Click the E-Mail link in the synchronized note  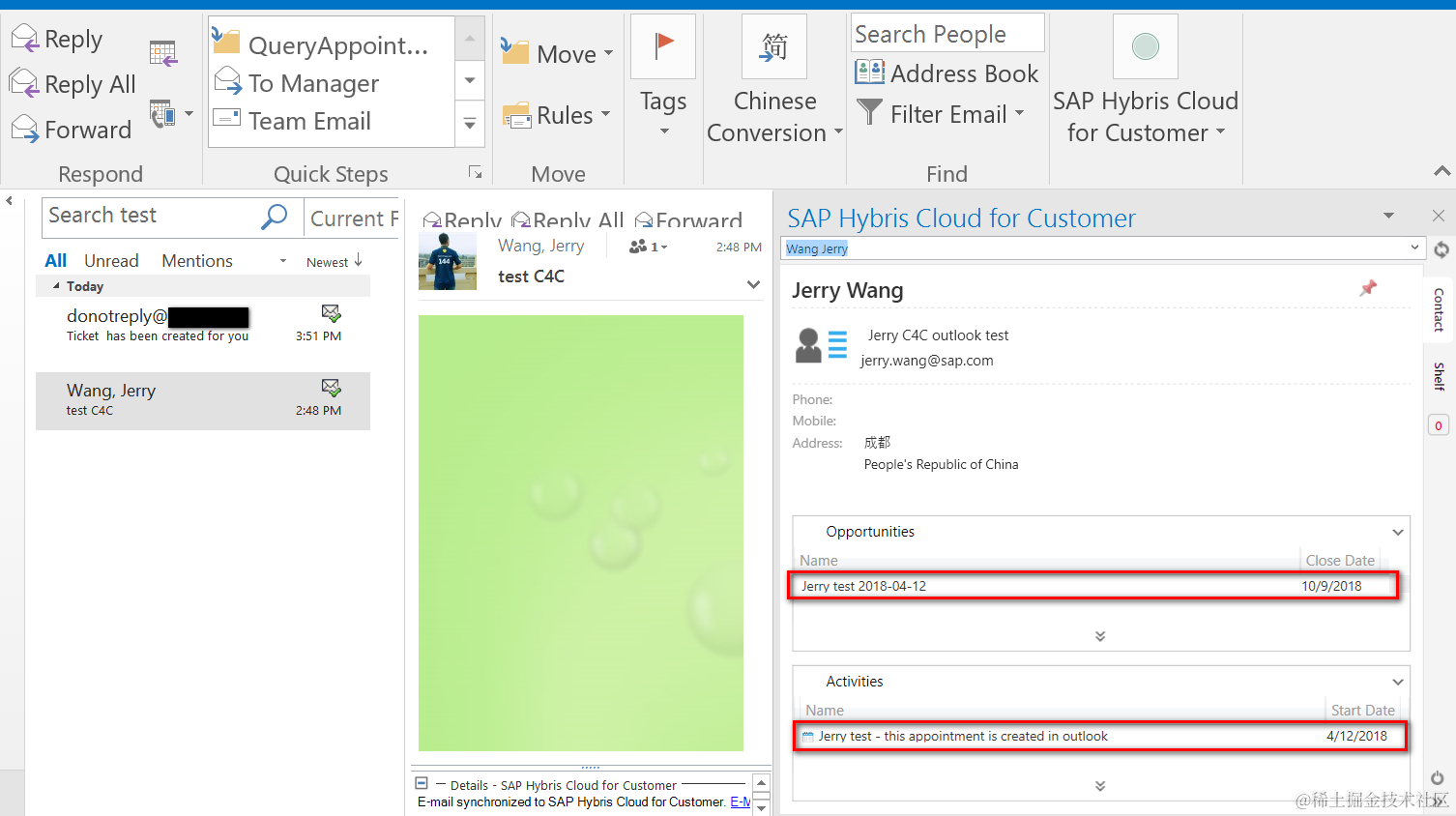point(740,801)
